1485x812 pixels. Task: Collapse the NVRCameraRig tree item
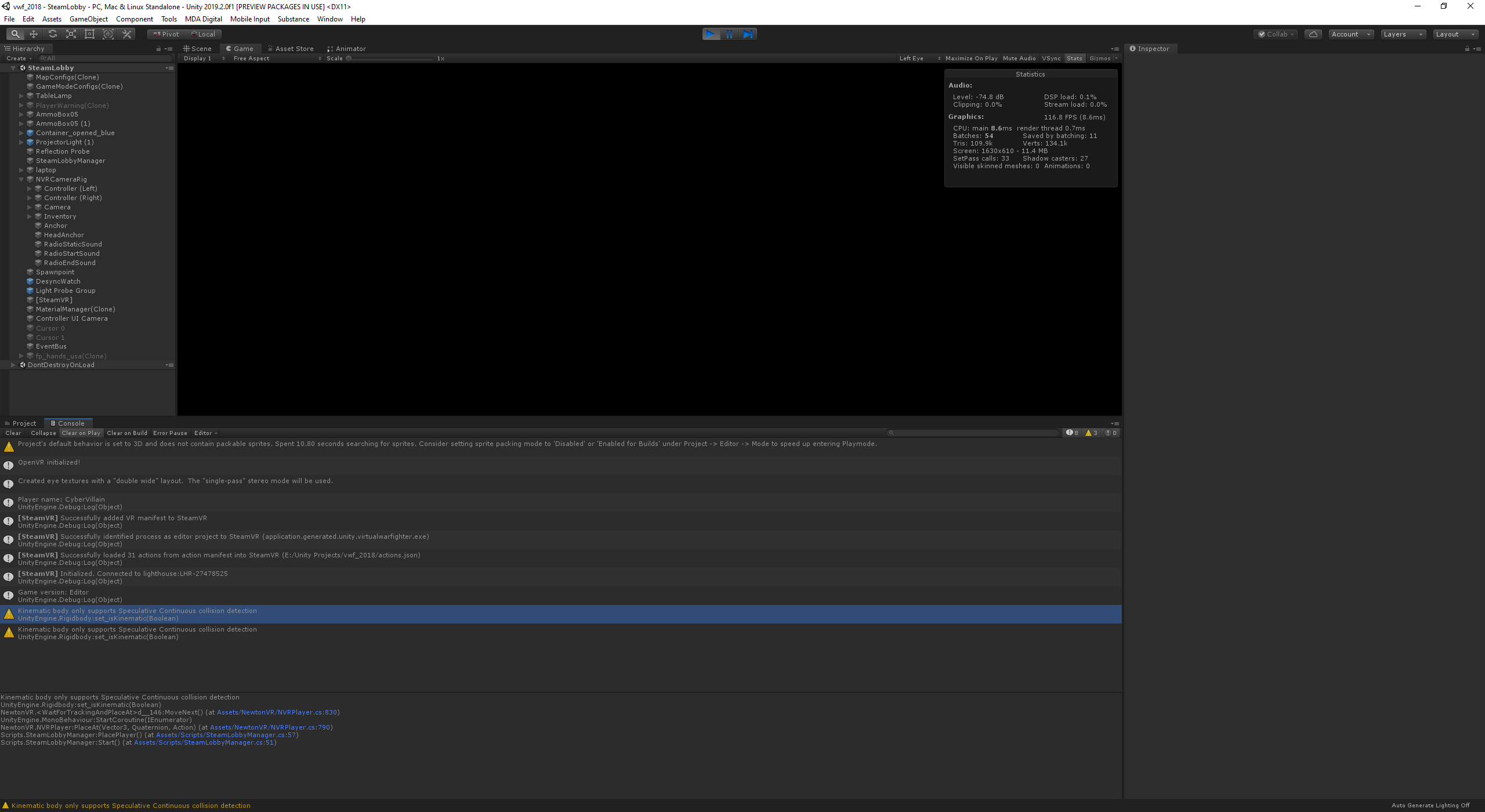pos(21,179)
